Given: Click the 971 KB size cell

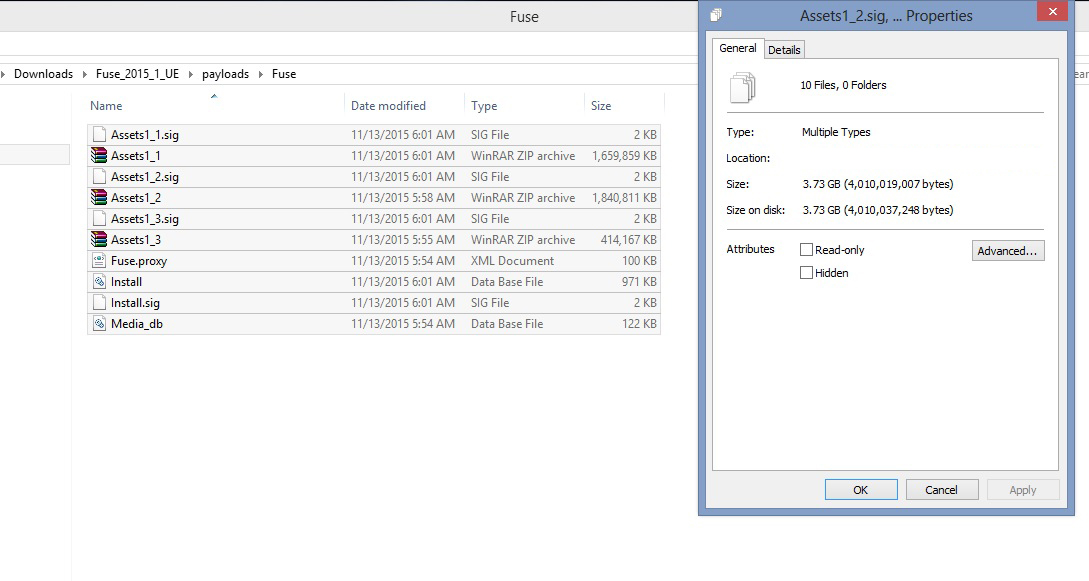Looking at the screenshot, I should [x=639, y=282].
